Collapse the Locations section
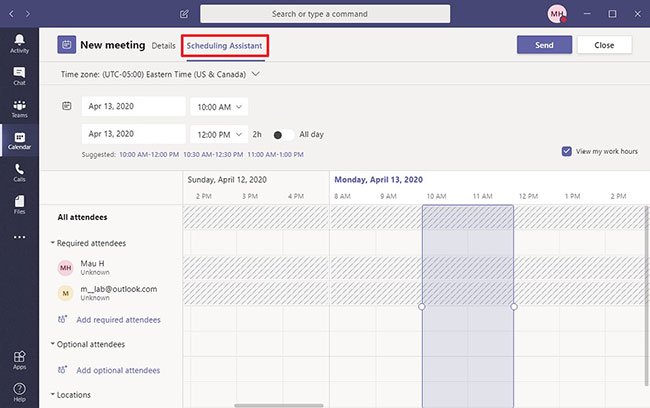 [53, 394]
